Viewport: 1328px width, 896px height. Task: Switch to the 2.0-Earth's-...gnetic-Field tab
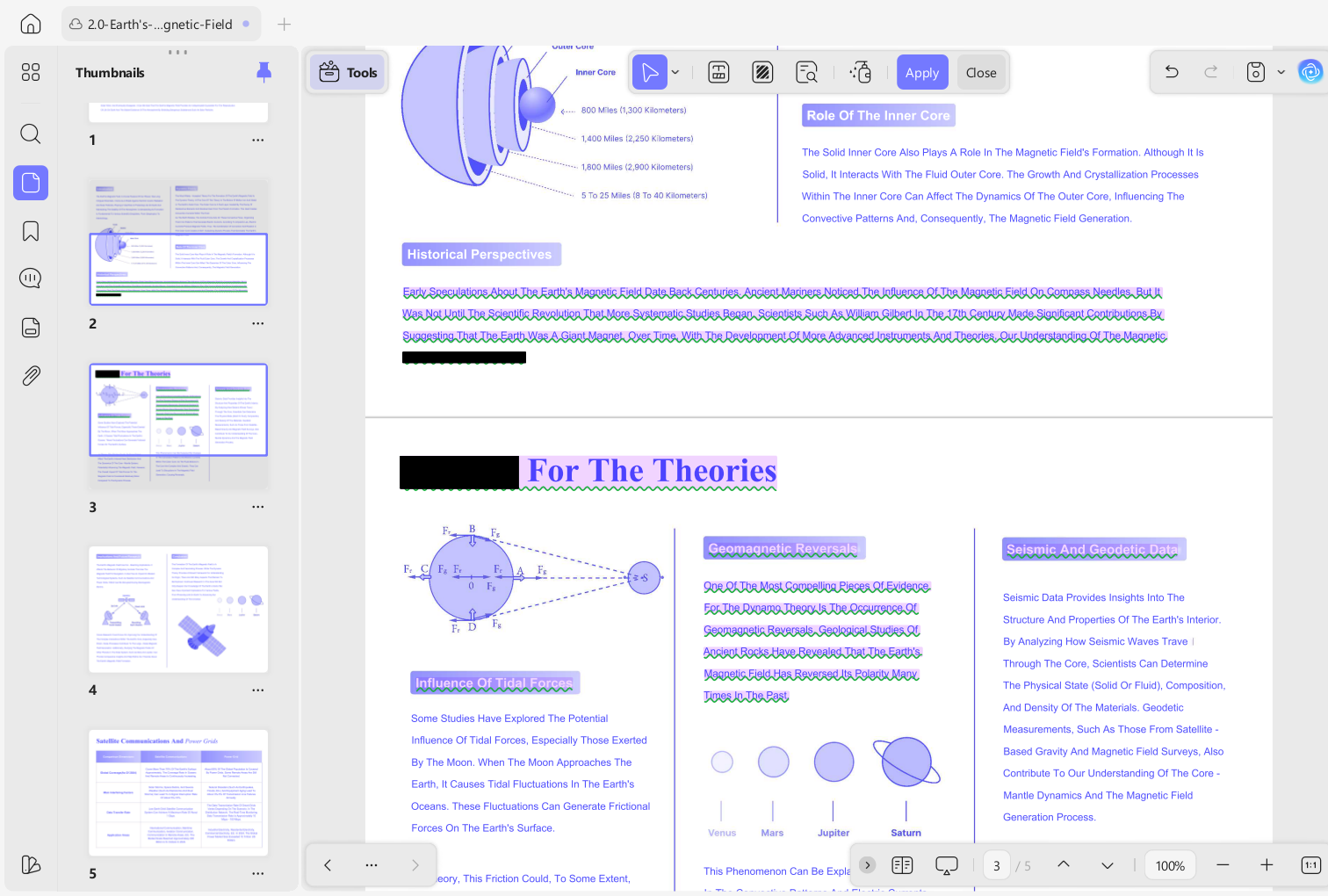[x=161, y=25]
